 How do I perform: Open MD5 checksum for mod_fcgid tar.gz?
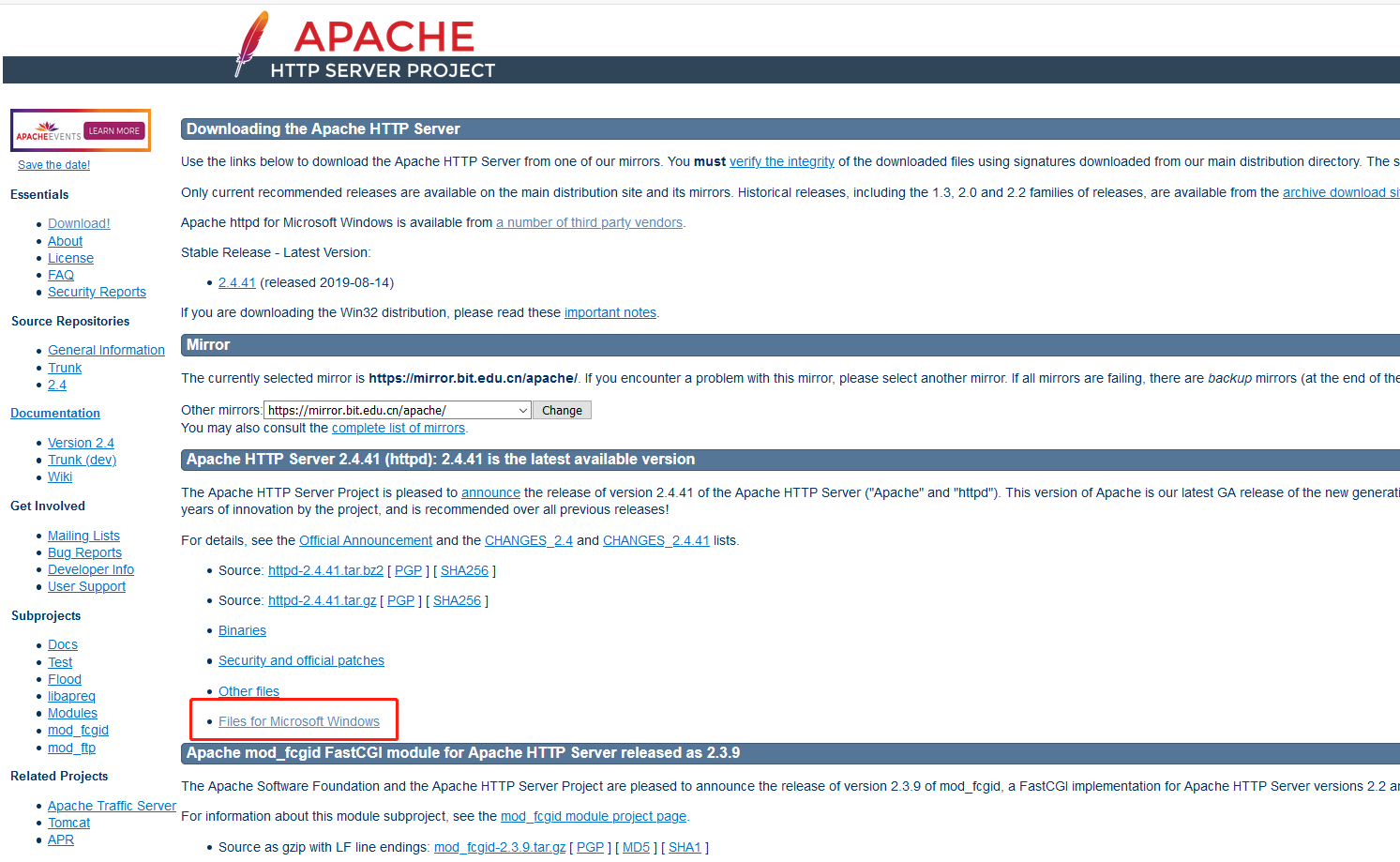point(636,847)
